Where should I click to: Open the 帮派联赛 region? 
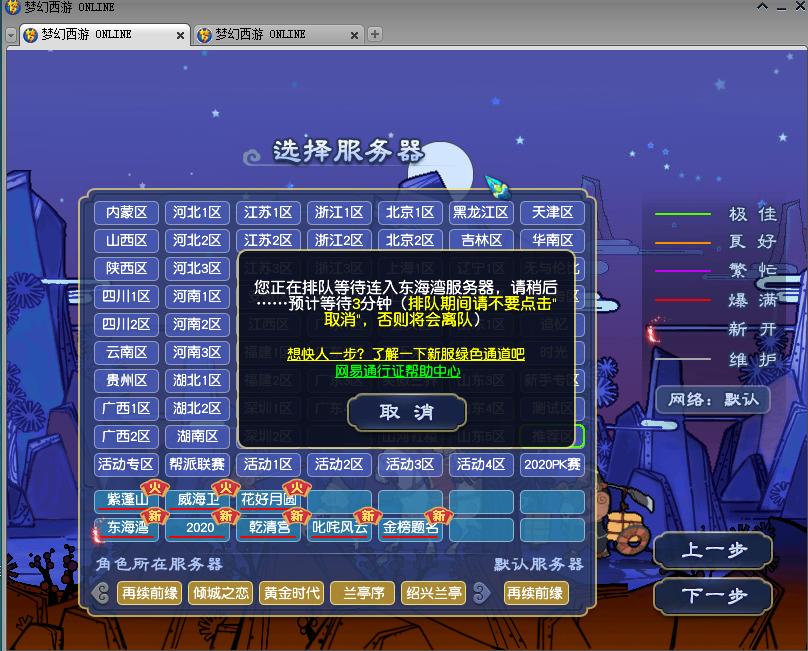click(197, 464)
